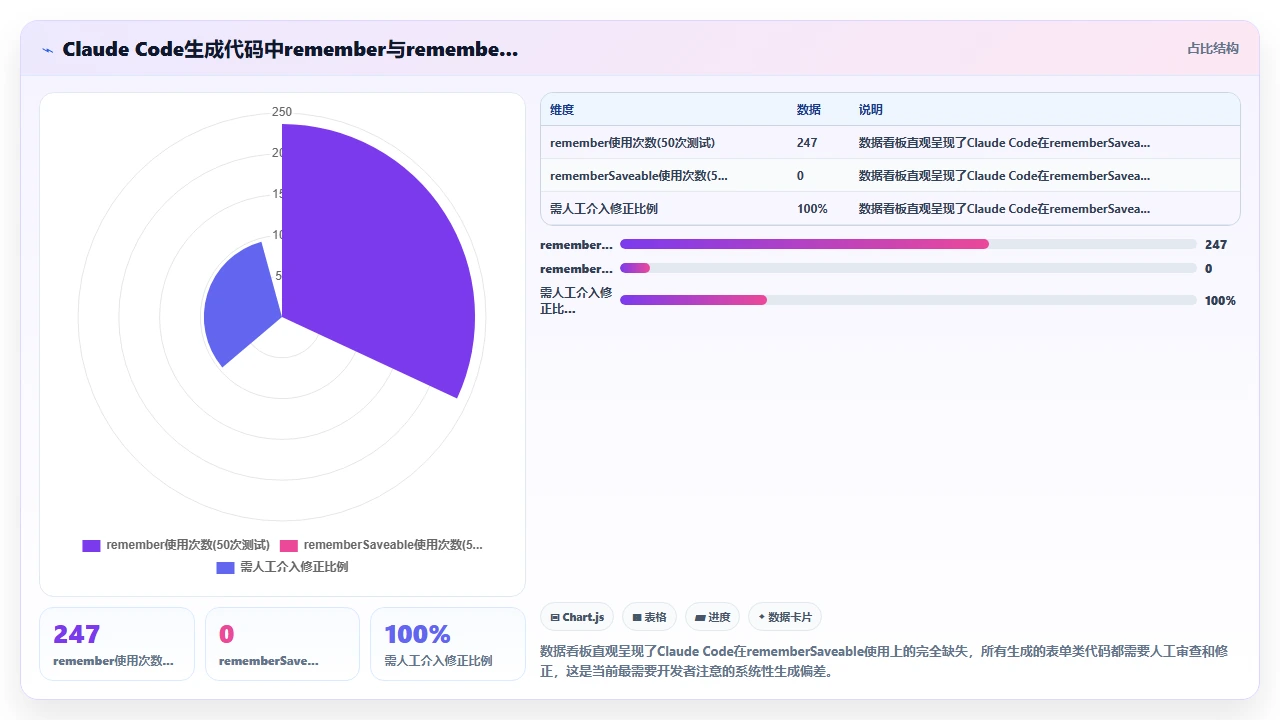Click the 进度 tag chip
1280x720 pixels.
click(x=712, y=617)
